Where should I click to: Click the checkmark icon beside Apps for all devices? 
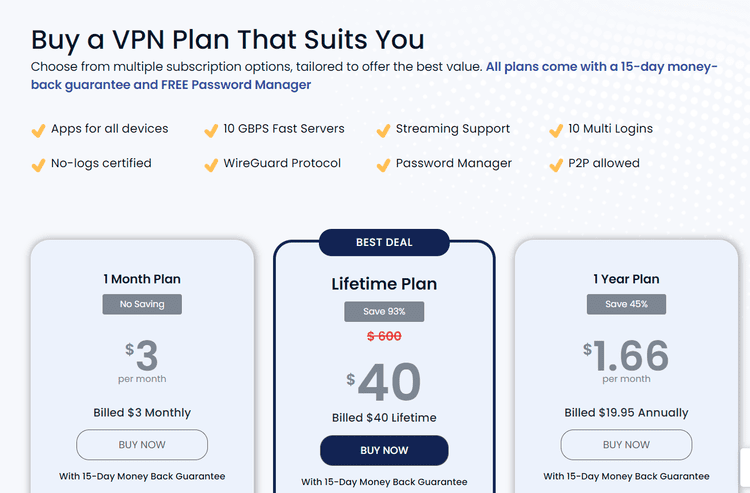[x=38, y=130]
